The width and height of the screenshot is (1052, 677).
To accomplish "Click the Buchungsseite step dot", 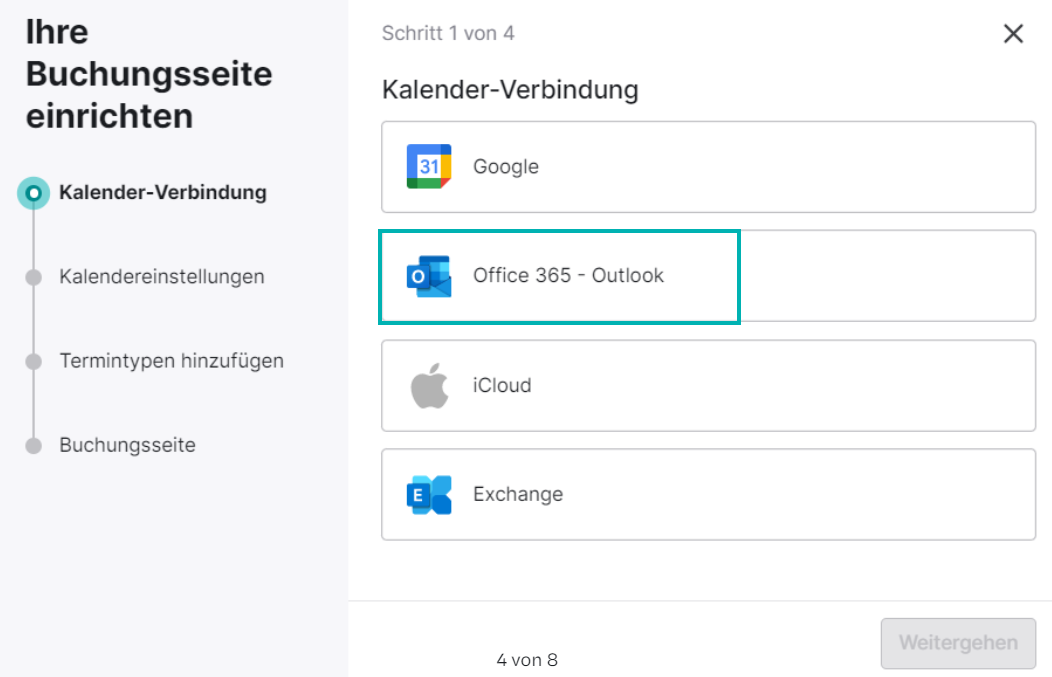I will 34,446.
